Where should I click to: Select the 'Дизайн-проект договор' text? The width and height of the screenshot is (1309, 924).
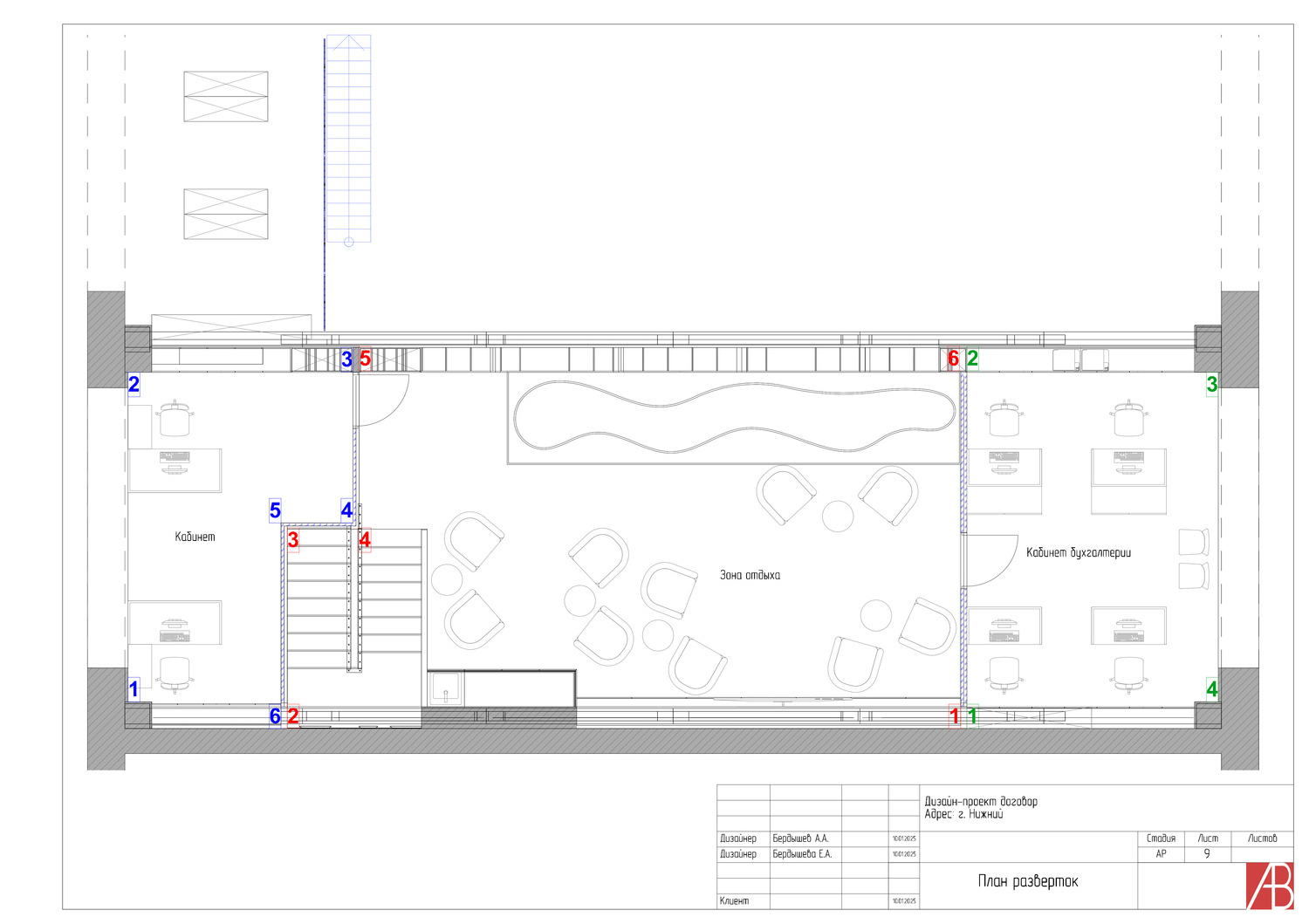(981, 801)
